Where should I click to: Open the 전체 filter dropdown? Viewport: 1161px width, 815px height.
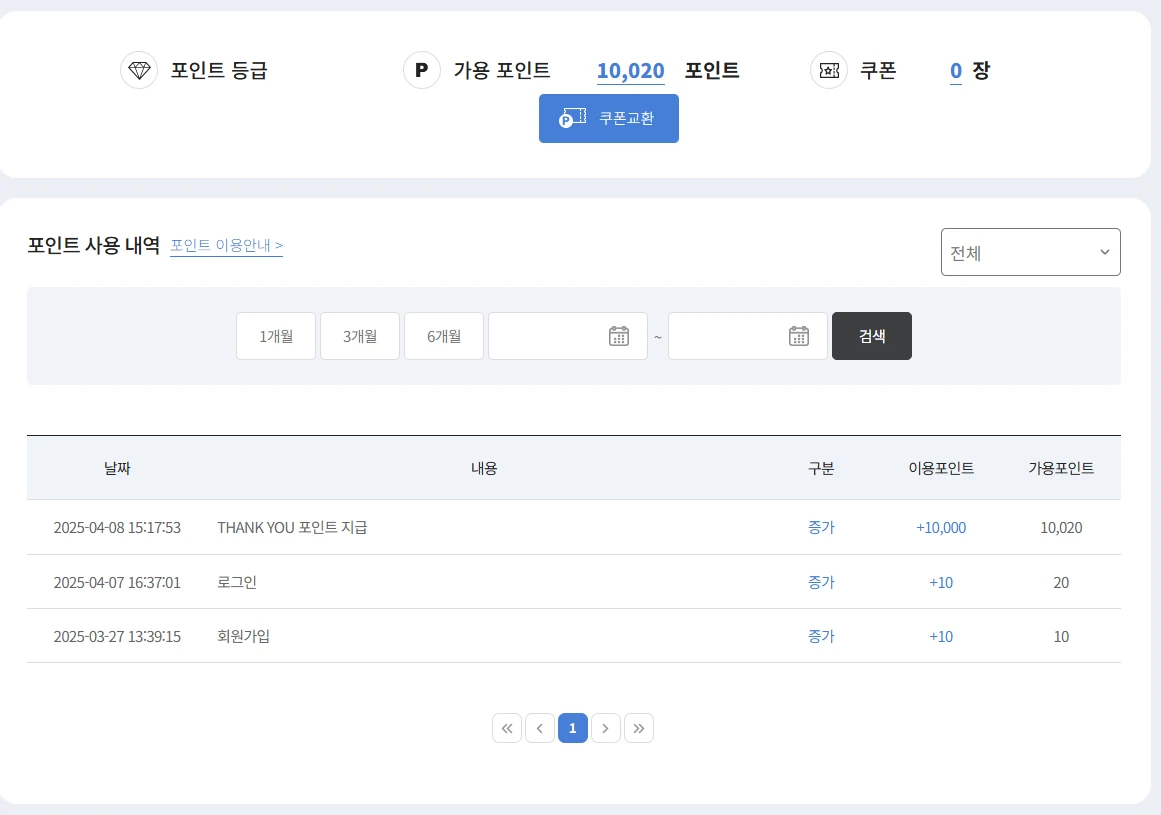pos(1030,252)
